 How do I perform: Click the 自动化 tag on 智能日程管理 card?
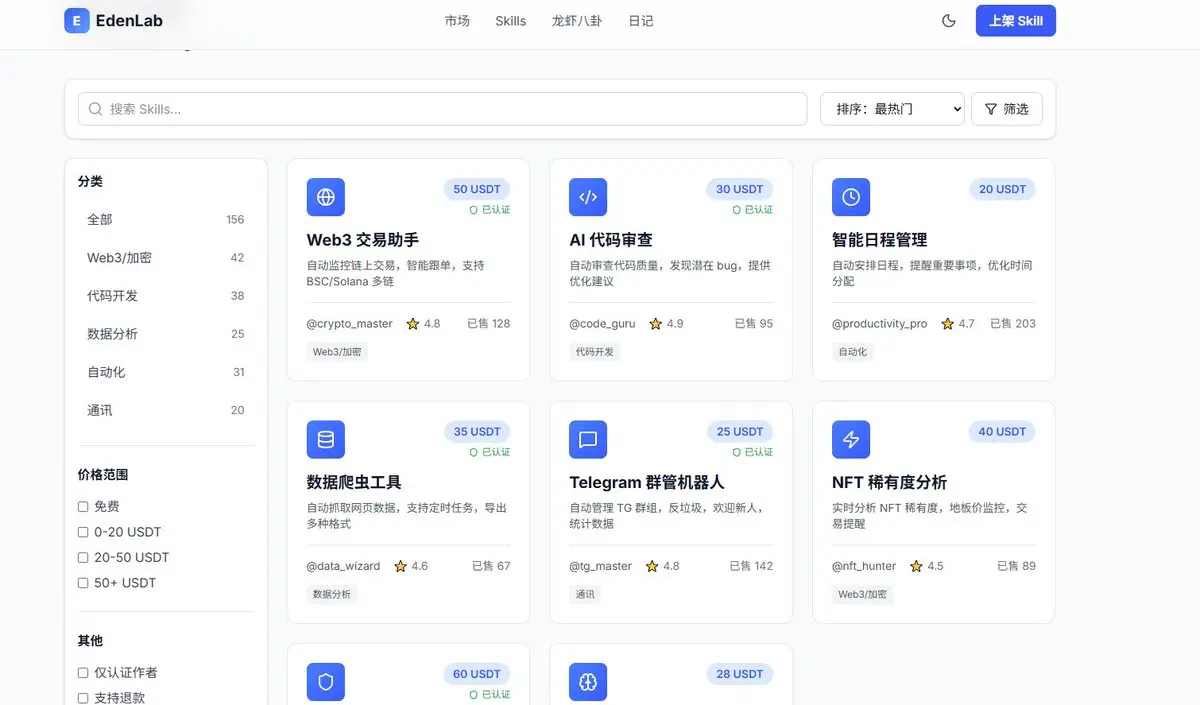(x=853, y=352)
